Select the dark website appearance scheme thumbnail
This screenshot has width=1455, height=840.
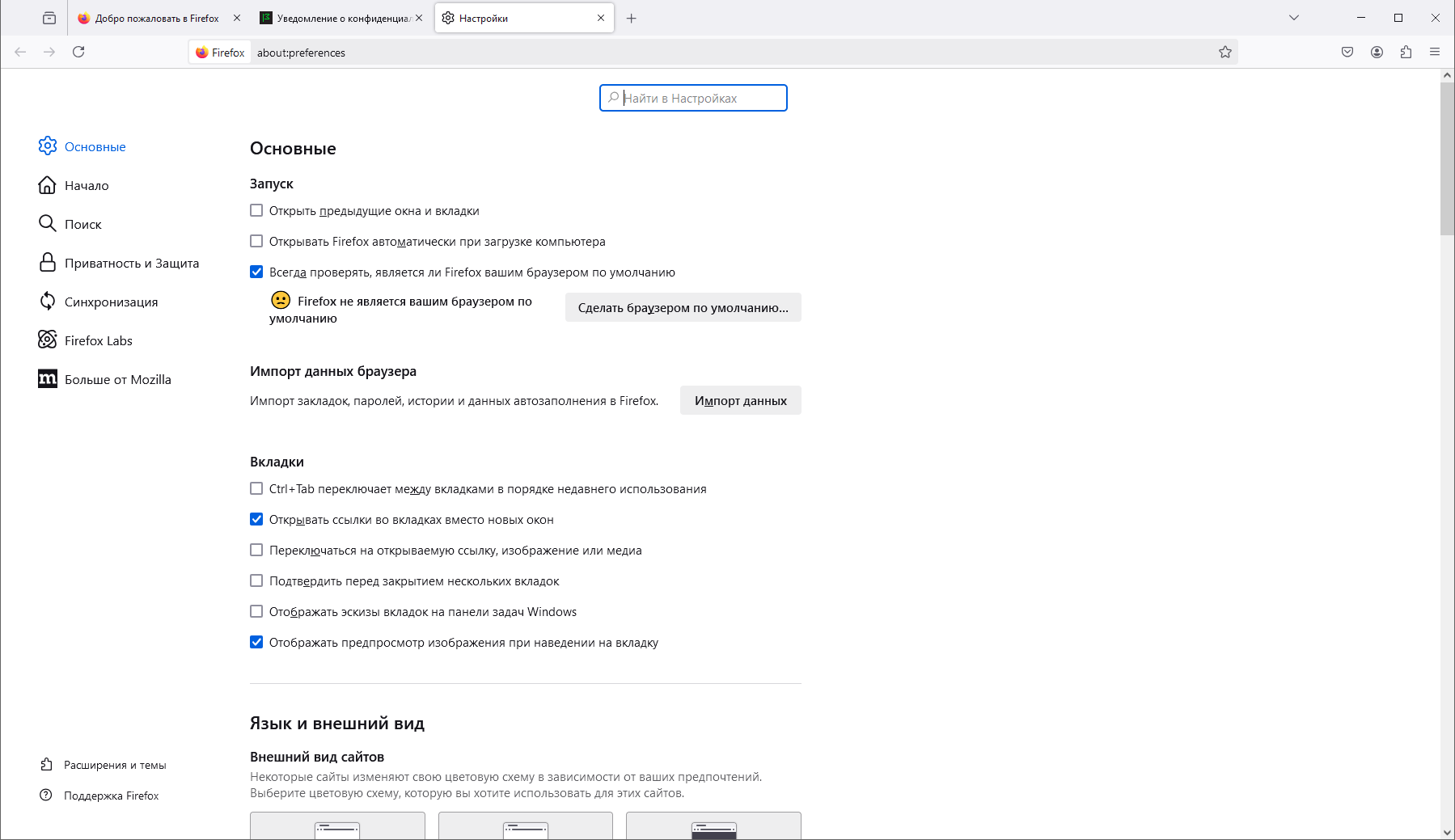(713, 825)
